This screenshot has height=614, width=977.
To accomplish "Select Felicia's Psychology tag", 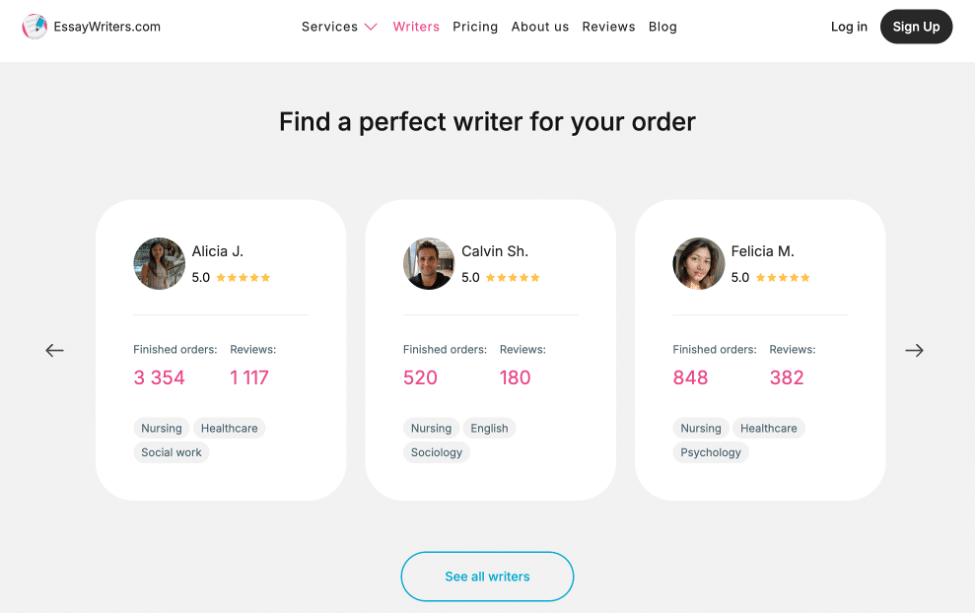I will [x=711, y=453].
